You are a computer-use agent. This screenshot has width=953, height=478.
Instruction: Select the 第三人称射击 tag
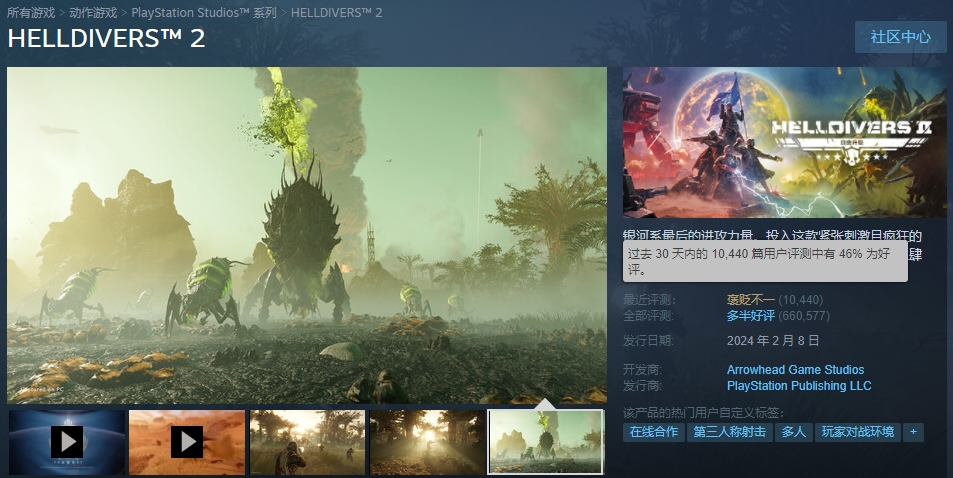729,432
